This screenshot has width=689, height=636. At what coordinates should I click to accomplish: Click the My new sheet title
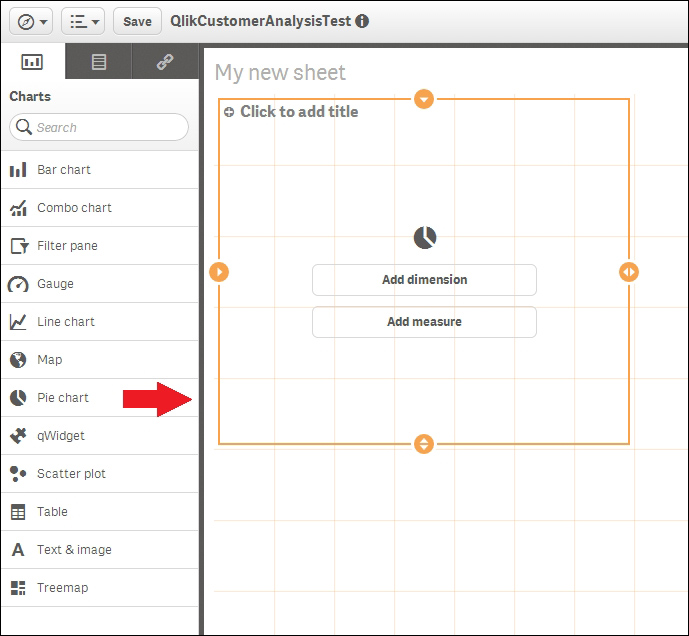[280, 73]
